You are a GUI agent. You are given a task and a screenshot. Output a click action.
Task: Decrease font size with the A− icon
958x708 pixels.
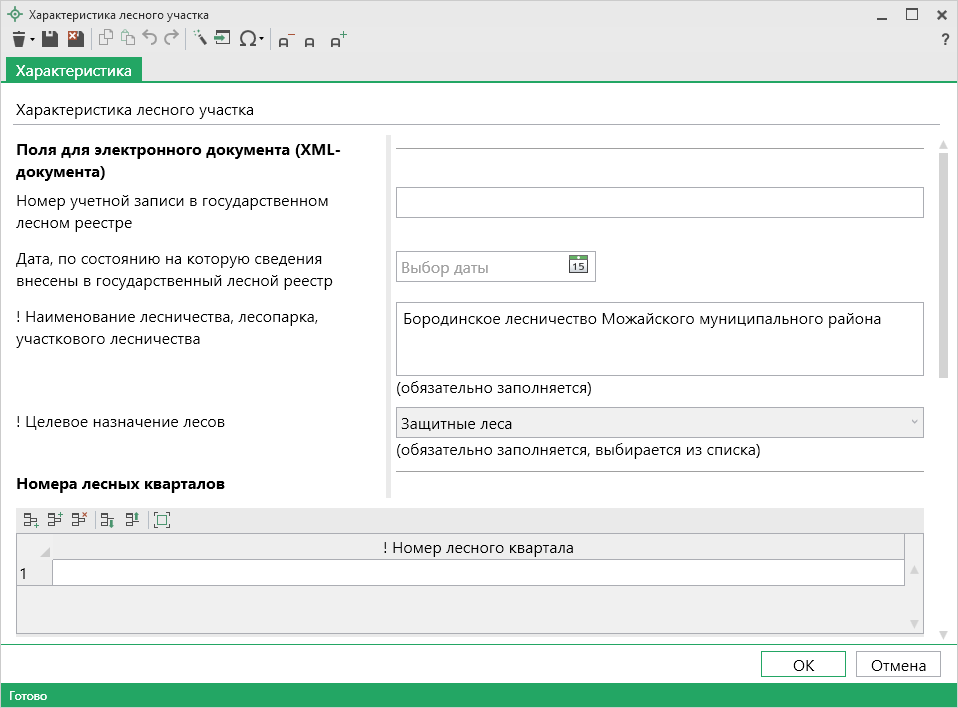pyautogui.click(x=285, y=40)
